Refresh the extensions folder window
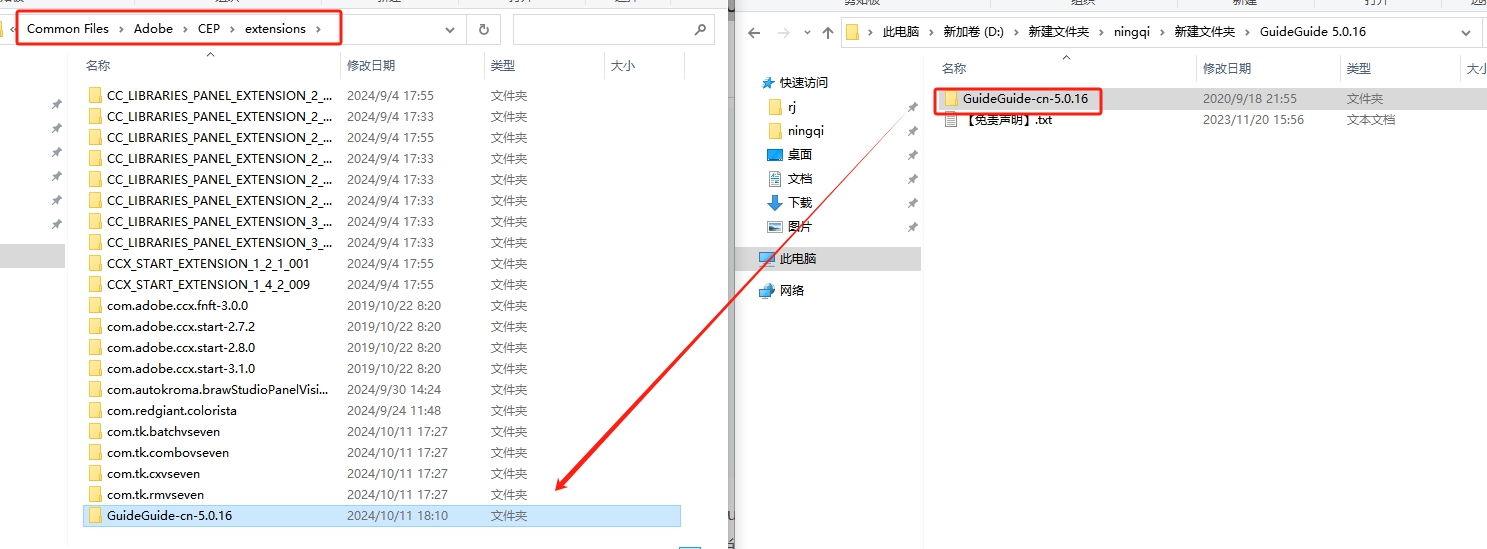This screenshot has height=549, width=1487. pyautogui.click(x=484, y=29)
